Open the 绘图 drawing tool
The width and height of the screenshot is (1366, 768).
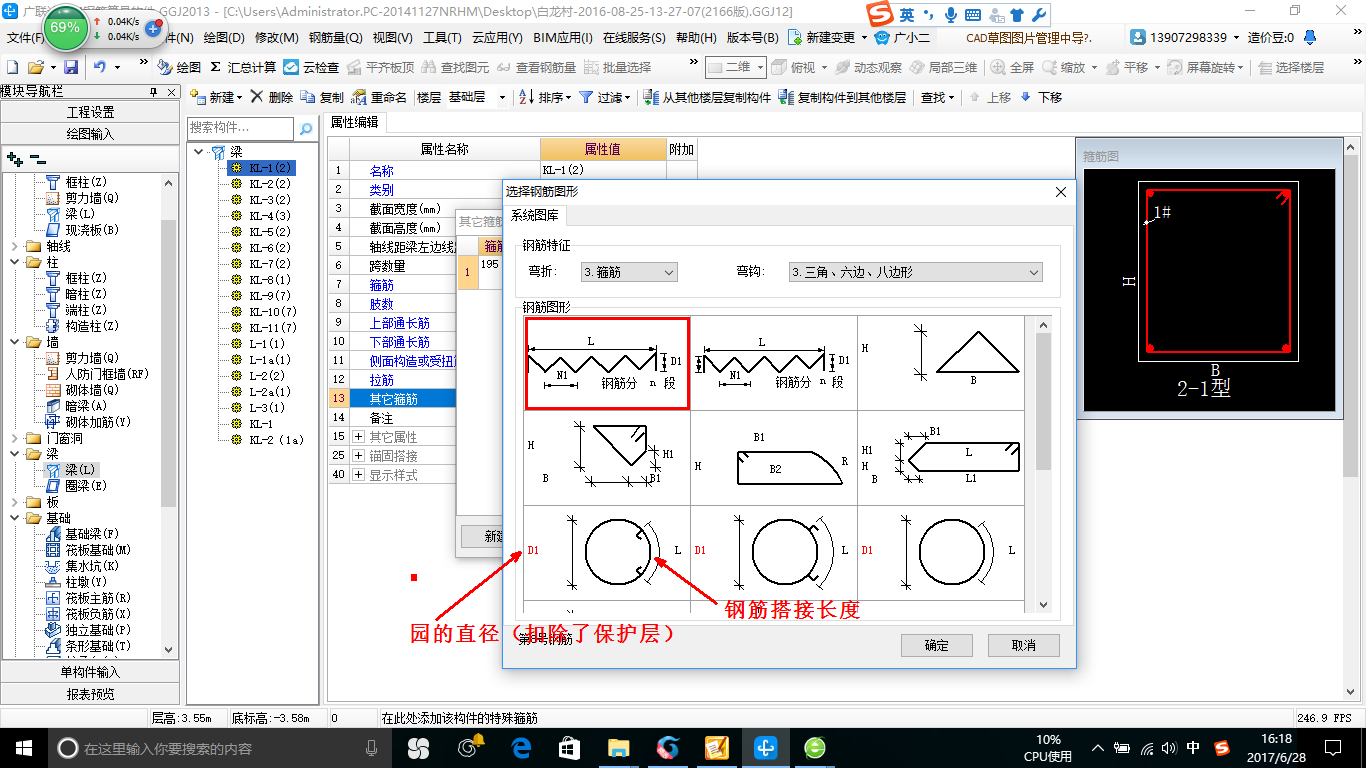(x=179, y=67)
